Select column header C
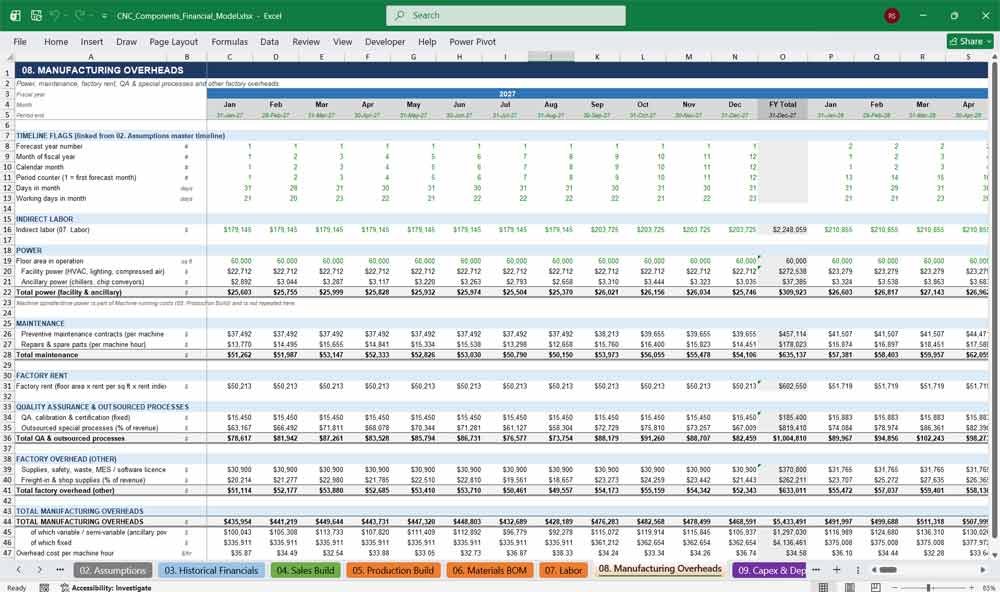The width and height of the screenshot is (1000, 592). click(x=230, y=57)
